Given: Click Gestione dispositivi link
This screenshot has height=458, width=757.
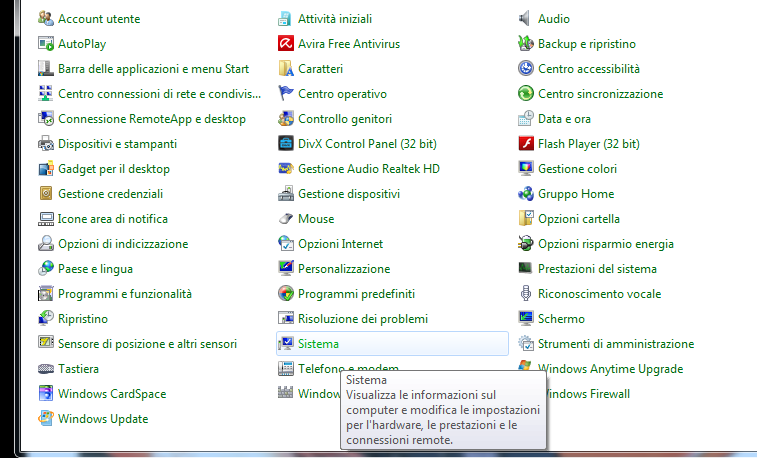Looking at the screenshot, I should (x=348, y=194).
